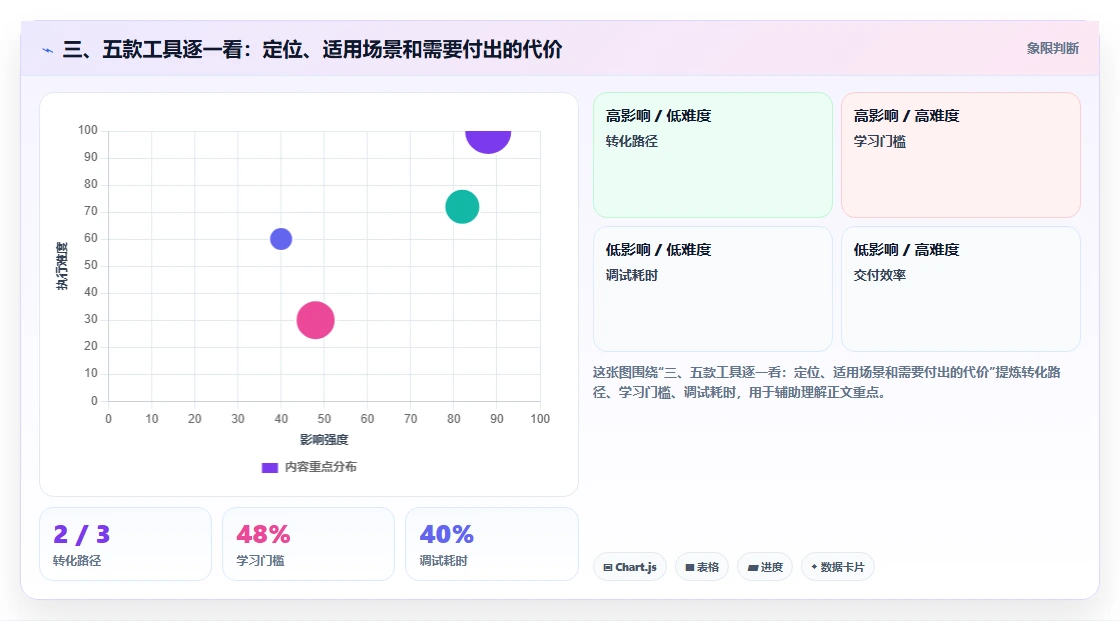Select the purple bubble at top of chart

pyautogui.click(x=488, y=141)
